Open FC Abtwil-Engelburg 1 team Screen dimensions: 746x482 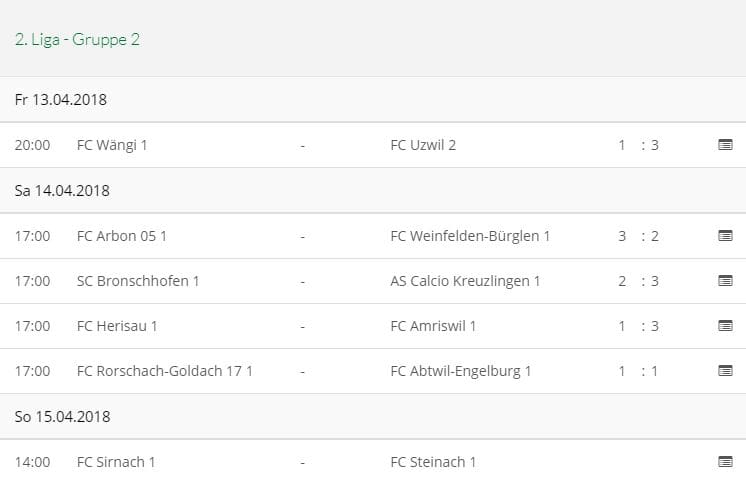coord(461,371)
